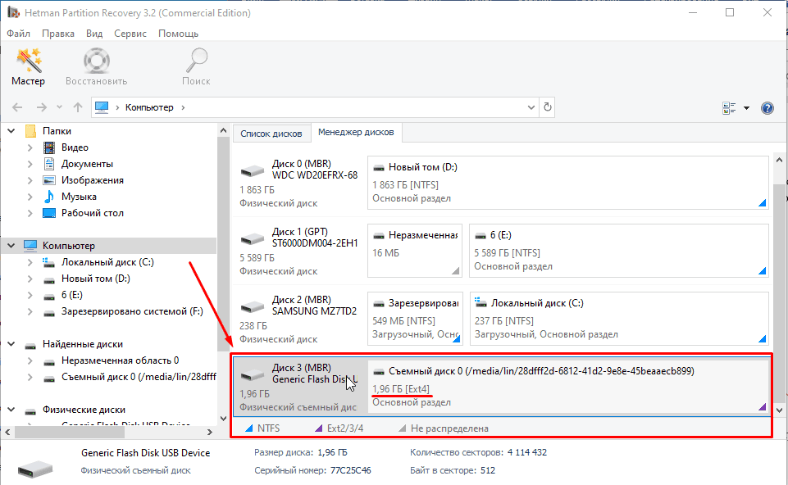
Task: Click Ext2/3/4 legend entry
Action: pyautogui.click(x=339, y=429)
